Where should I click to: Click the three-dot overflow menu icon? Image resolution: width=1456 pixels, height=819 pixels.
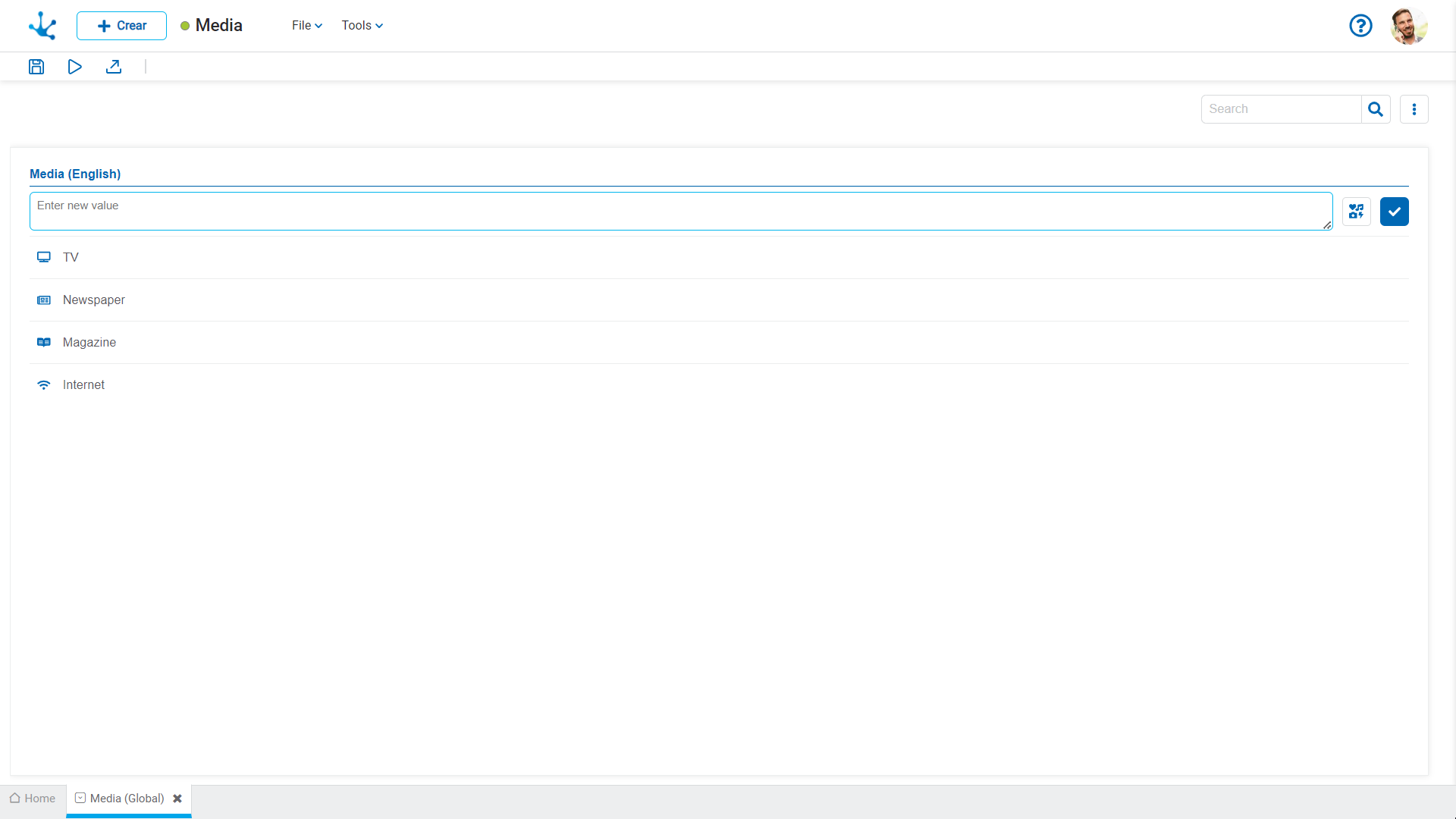[x=1413, y=109]
